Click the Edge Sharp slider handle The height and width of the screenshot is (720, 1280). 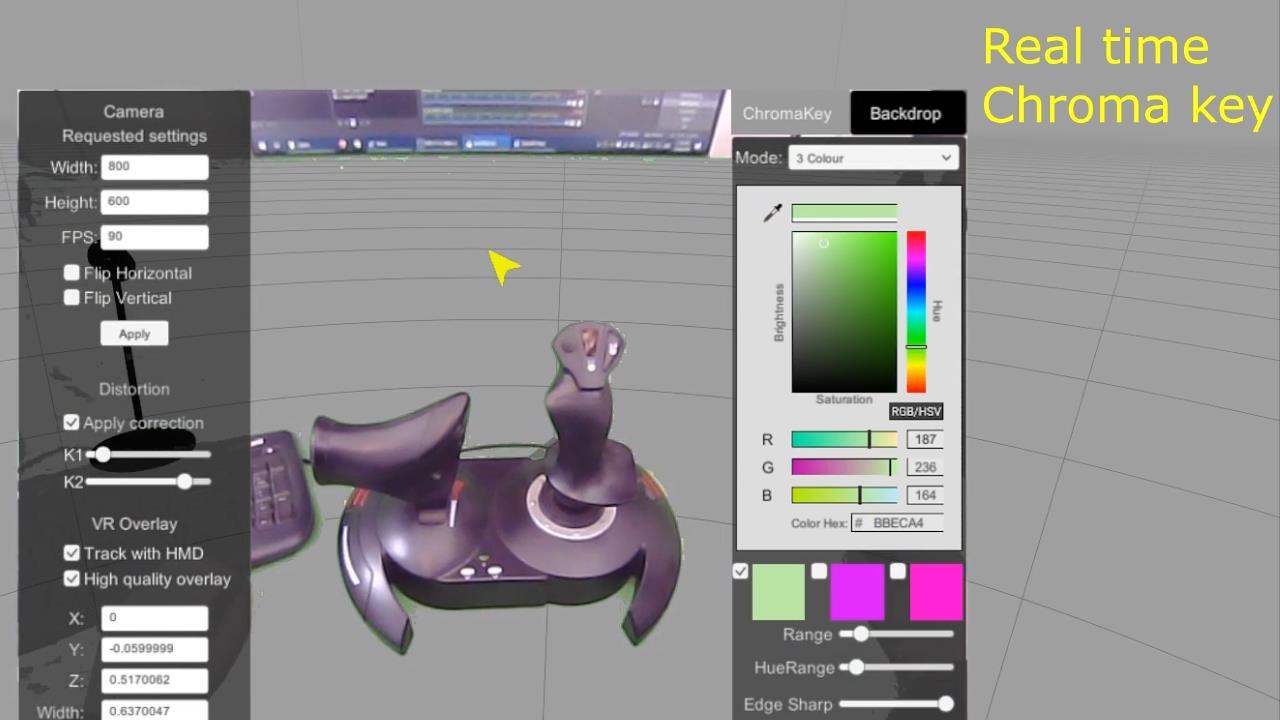click(x=945, y=703)
